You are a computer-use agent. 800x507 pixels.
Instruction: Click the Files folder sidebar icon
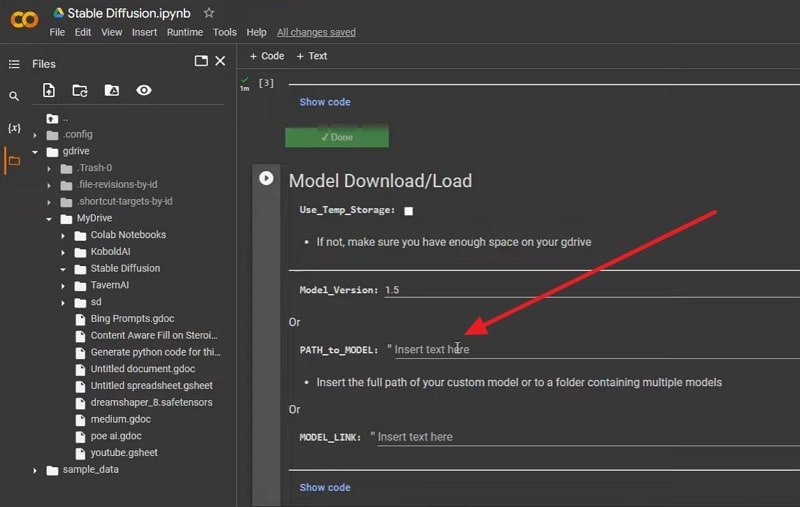(x=14, y=161)
